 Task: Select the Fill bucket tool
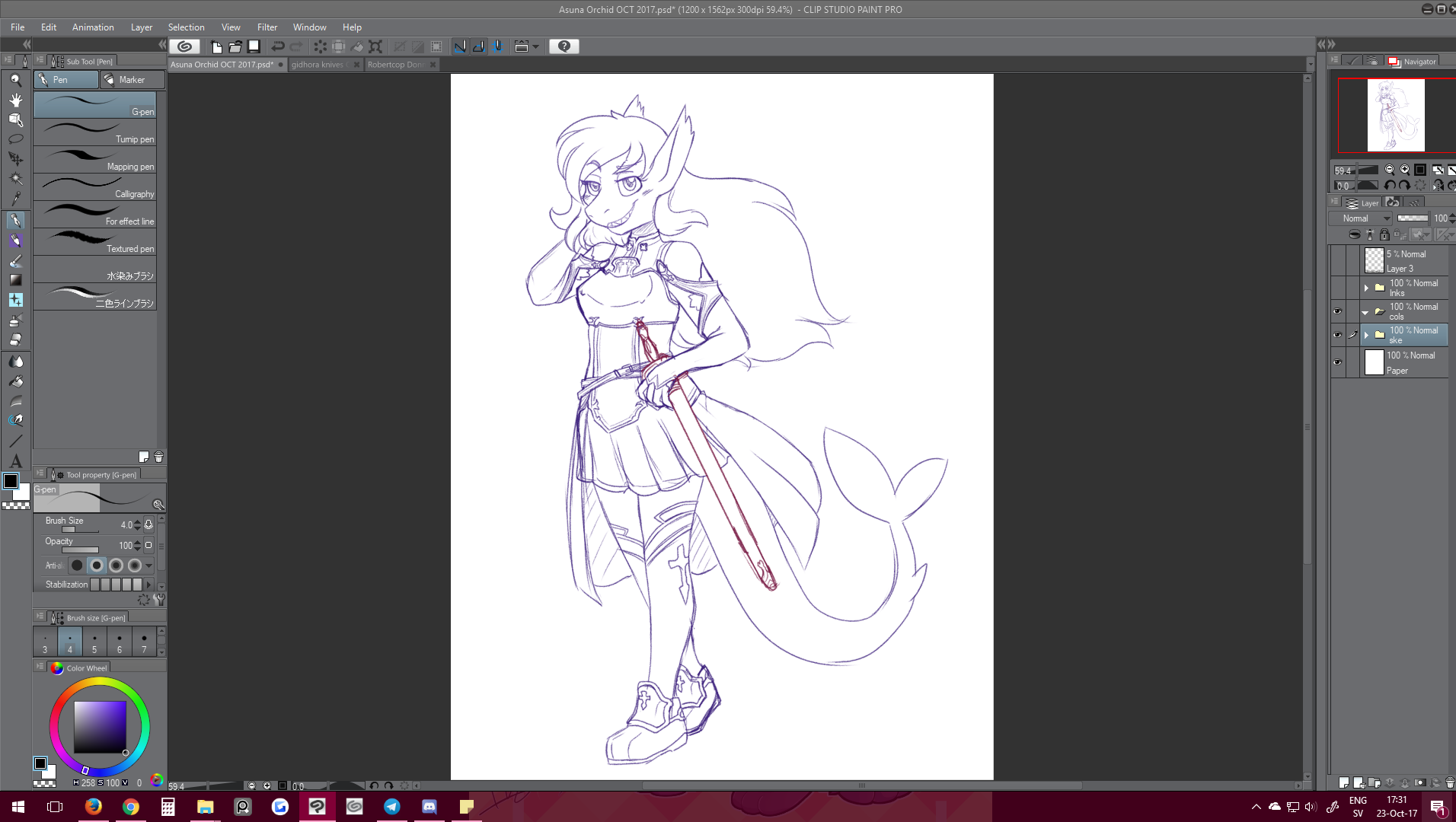click(x=15, y=381)
